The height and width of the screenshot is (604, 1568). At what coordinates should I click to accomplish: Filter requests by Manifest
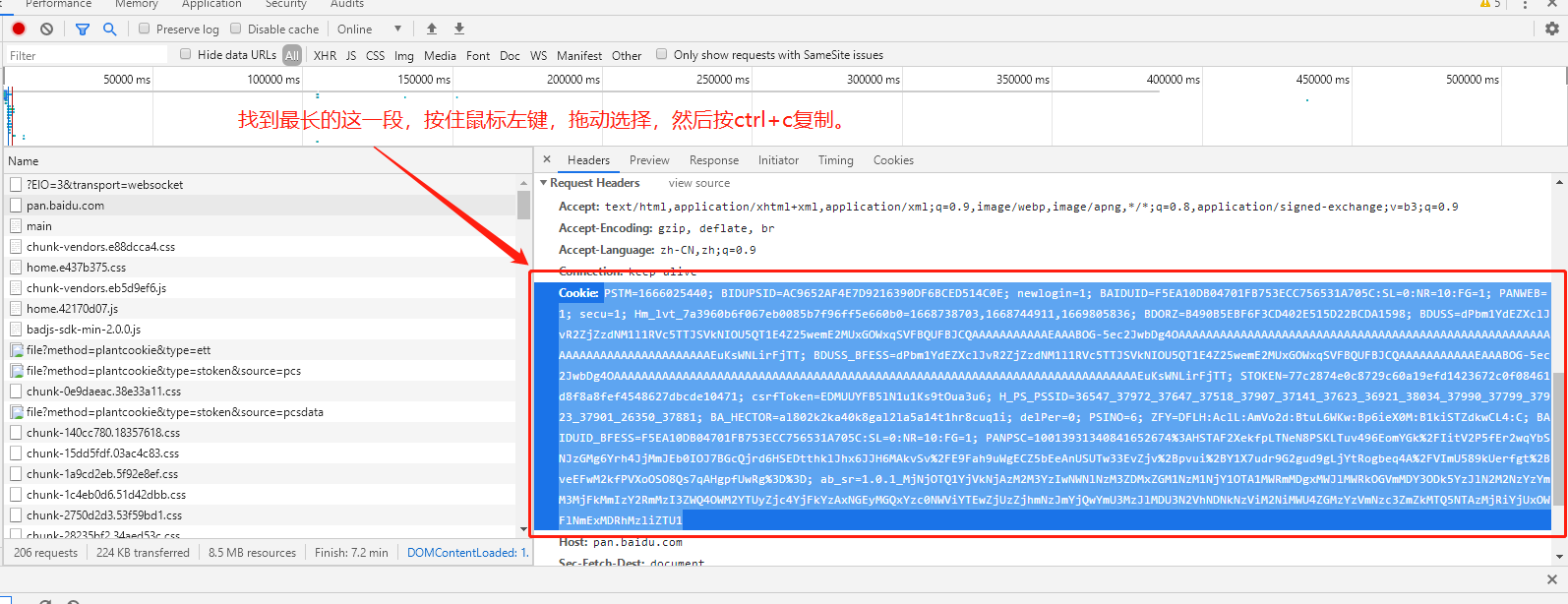579,55
